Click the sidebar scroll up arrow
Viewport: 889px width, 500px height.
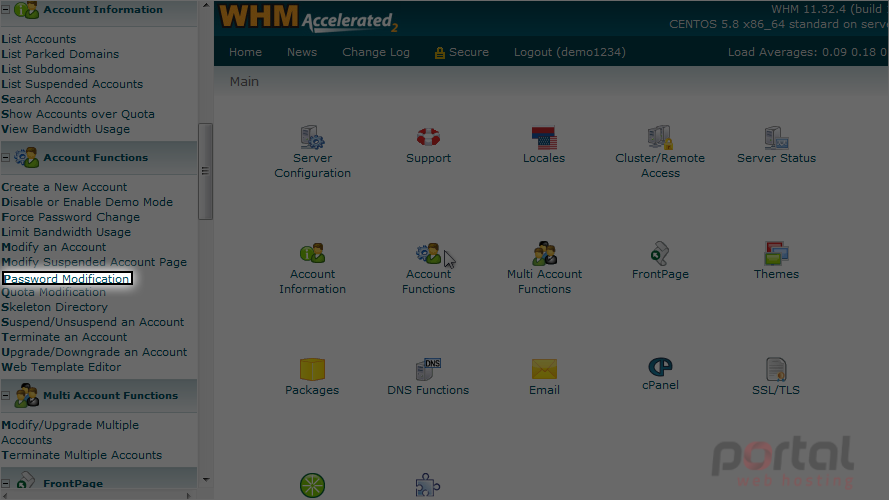click(x=206, y=5)
